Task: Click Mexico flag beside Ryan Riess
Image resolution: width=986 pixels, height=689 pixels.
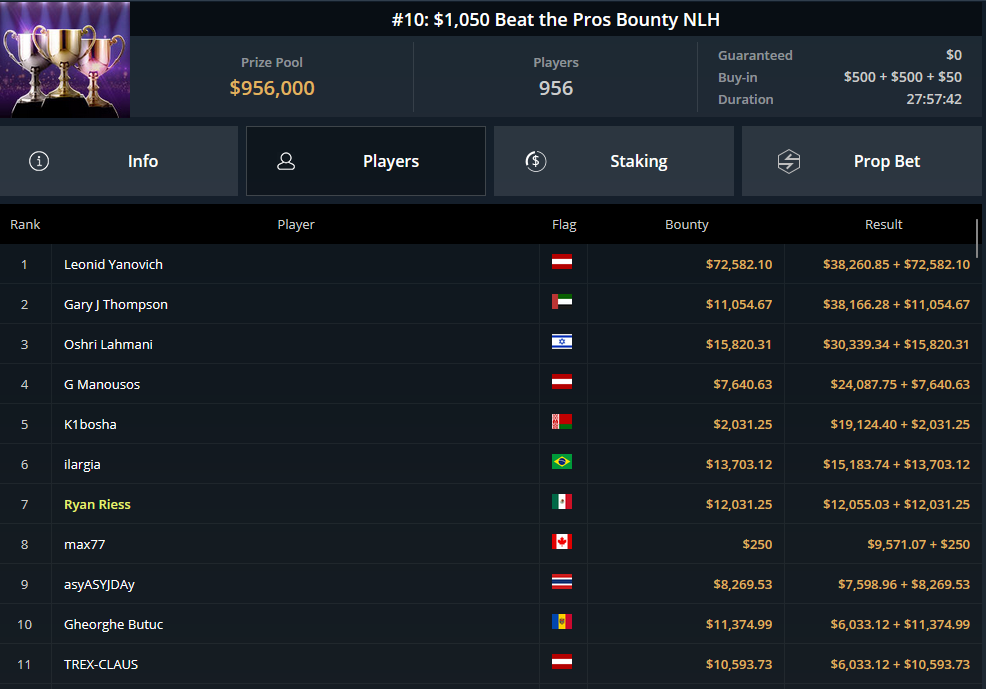Action: [x=562, y=503]
